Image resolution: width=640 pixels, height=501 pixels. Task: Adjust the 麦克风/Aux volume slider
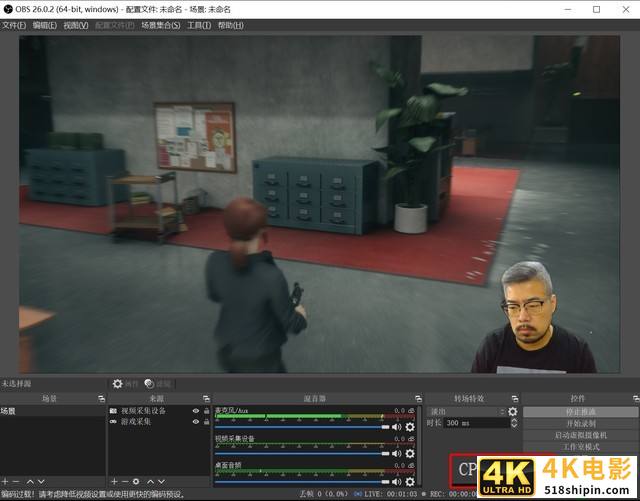pos(300,427)
